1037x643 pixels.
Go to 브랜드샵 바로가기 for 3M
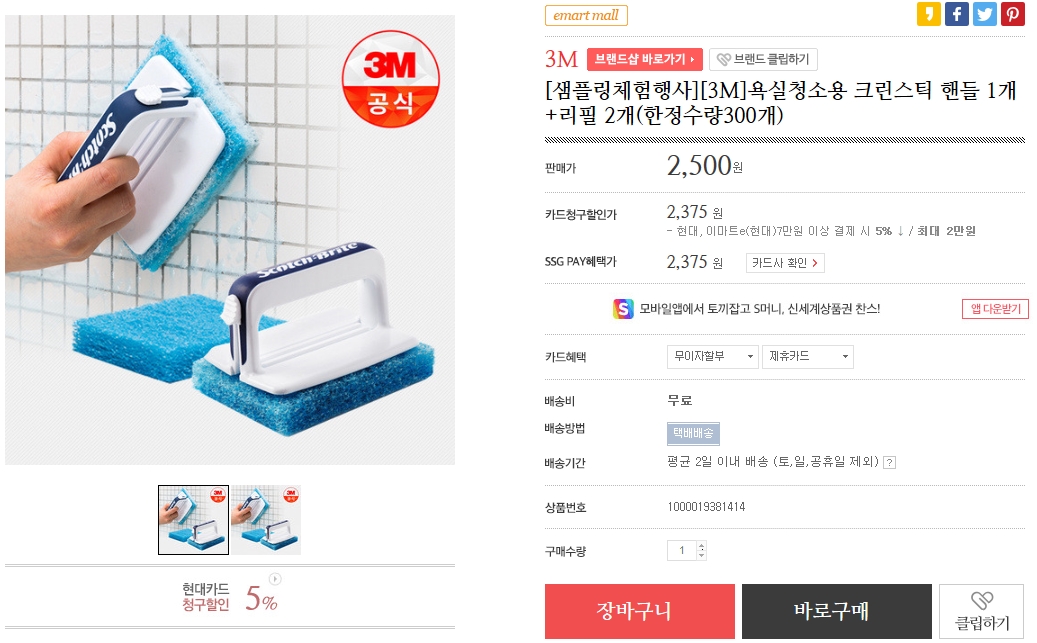644,59
